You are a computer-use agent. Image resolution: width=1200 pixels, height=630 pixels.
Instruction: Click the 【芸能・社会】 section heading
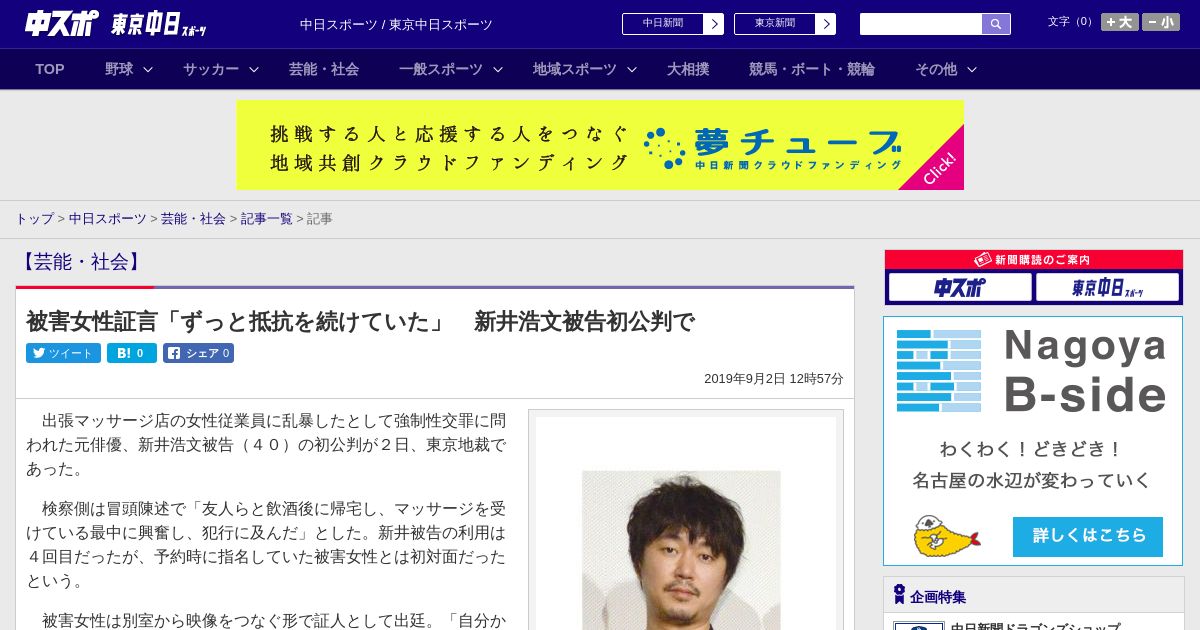[82, 262]
